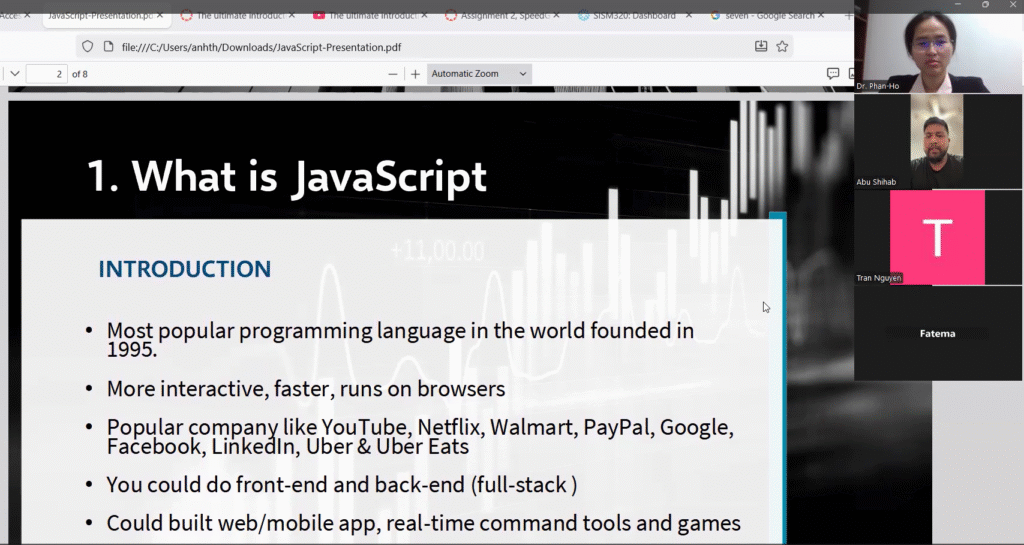This screenshot has height=545, width=1024.
Task: Click the save icon in the address bar
Action: (761, 46)
